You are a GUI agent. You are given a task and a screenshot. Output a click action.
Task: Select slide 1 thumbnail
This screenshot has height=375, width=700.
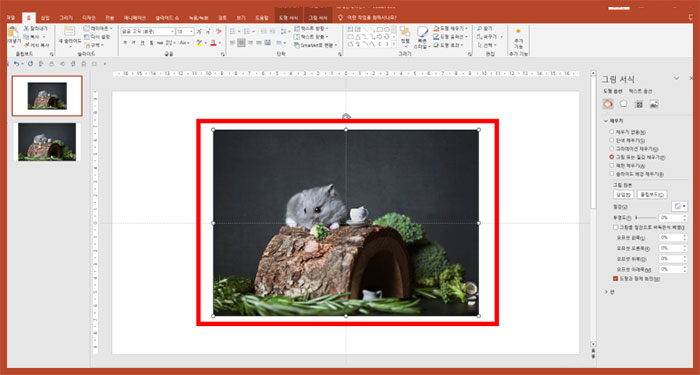pos(47,96)
